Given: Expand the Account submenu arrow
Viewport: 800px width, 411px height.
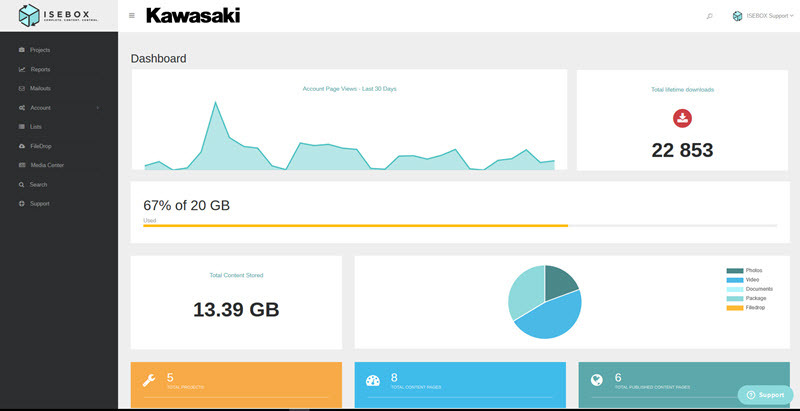Looking at the screenshot, I should pos(97,107).
